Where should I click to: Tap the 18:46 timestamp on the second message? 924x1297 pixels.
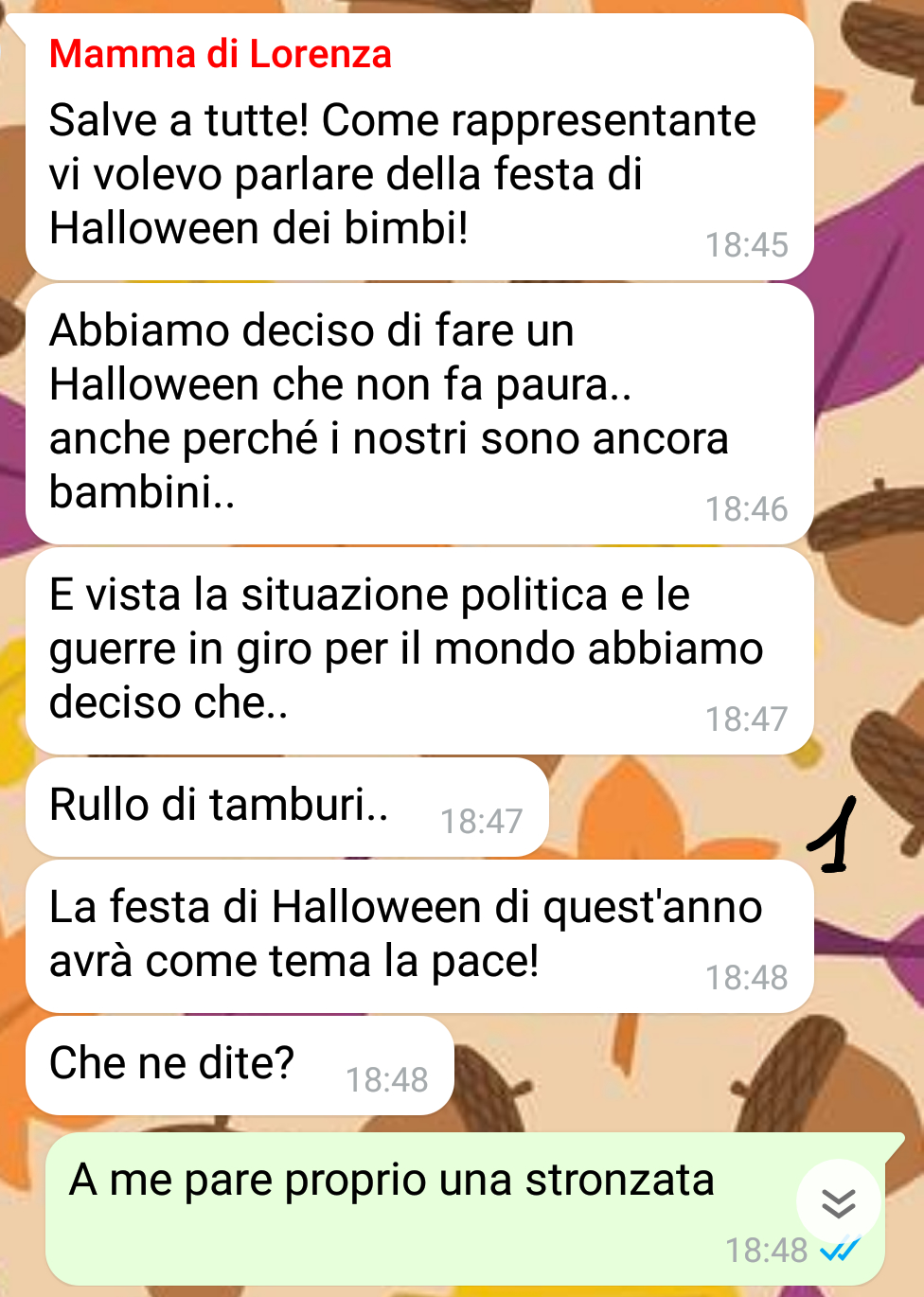(x=746, y=509)
